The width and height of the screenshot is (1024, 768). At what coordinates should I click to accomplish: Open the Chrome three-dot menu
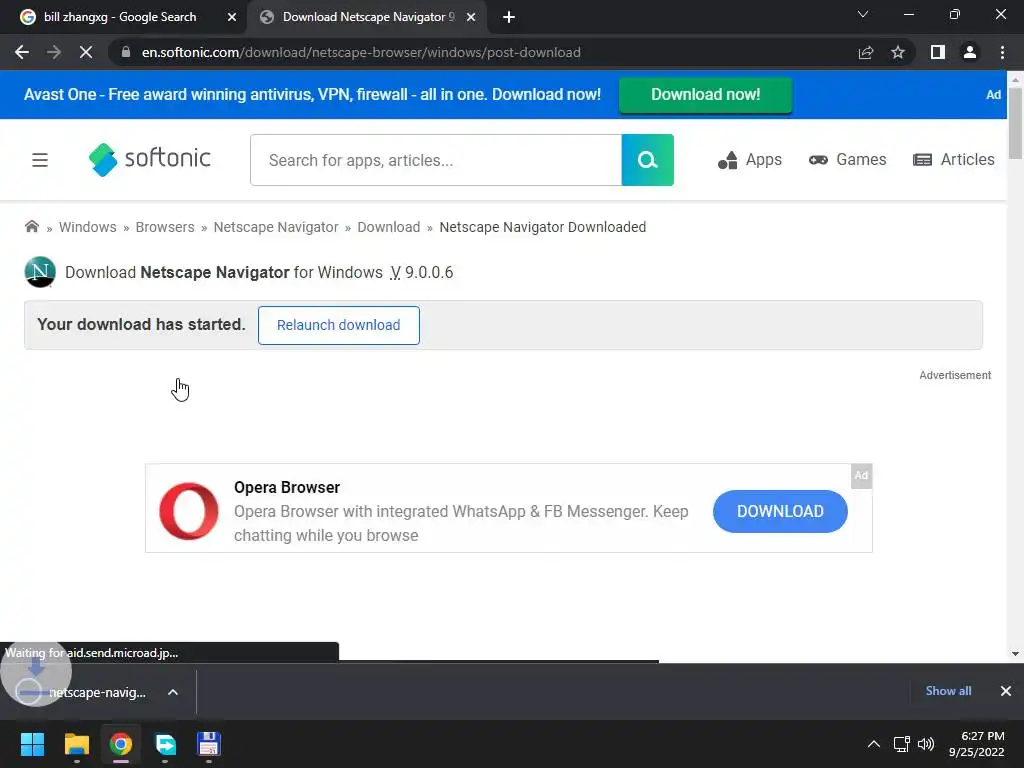point(1002,52)
